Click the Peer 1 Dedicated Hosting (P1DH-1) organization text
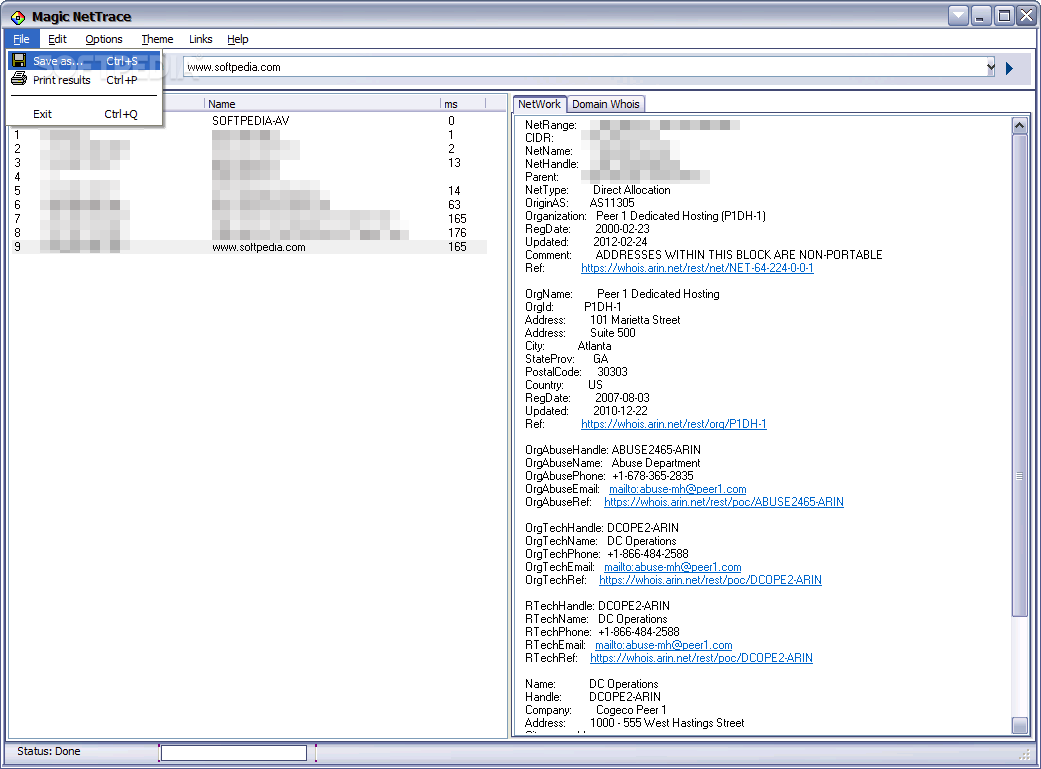 coord(681,216)
